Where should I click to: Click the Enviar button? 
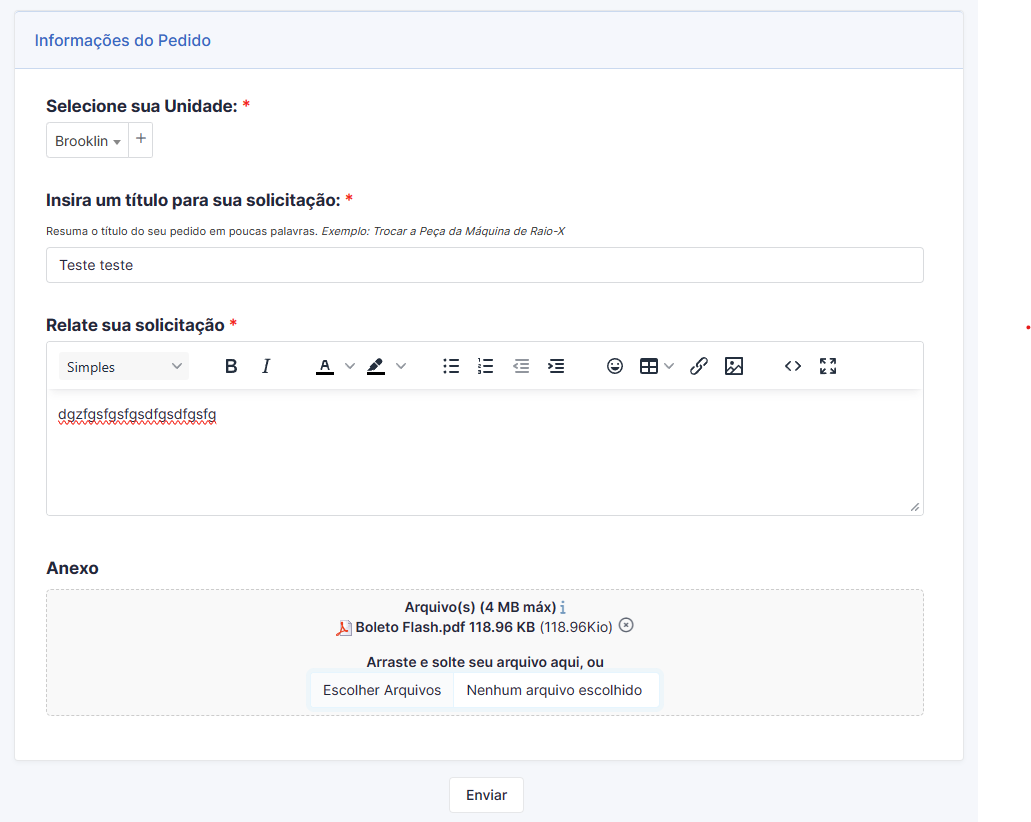pyautogui.click(x=486, y=794)
